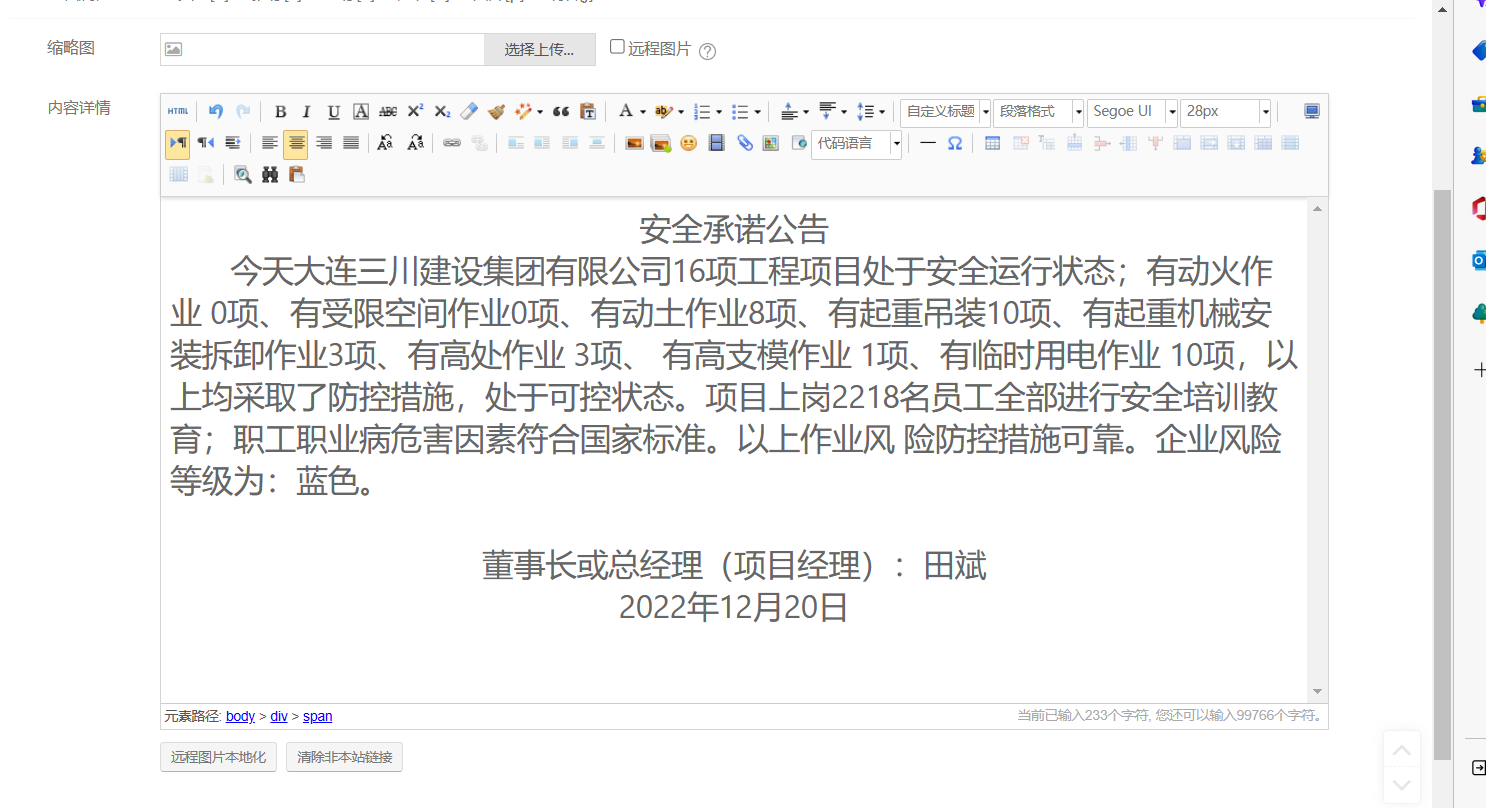Image resolution: width=1486 pixels, height=808 pixels.
Task: Insert a video
Action: click(716, 143)
